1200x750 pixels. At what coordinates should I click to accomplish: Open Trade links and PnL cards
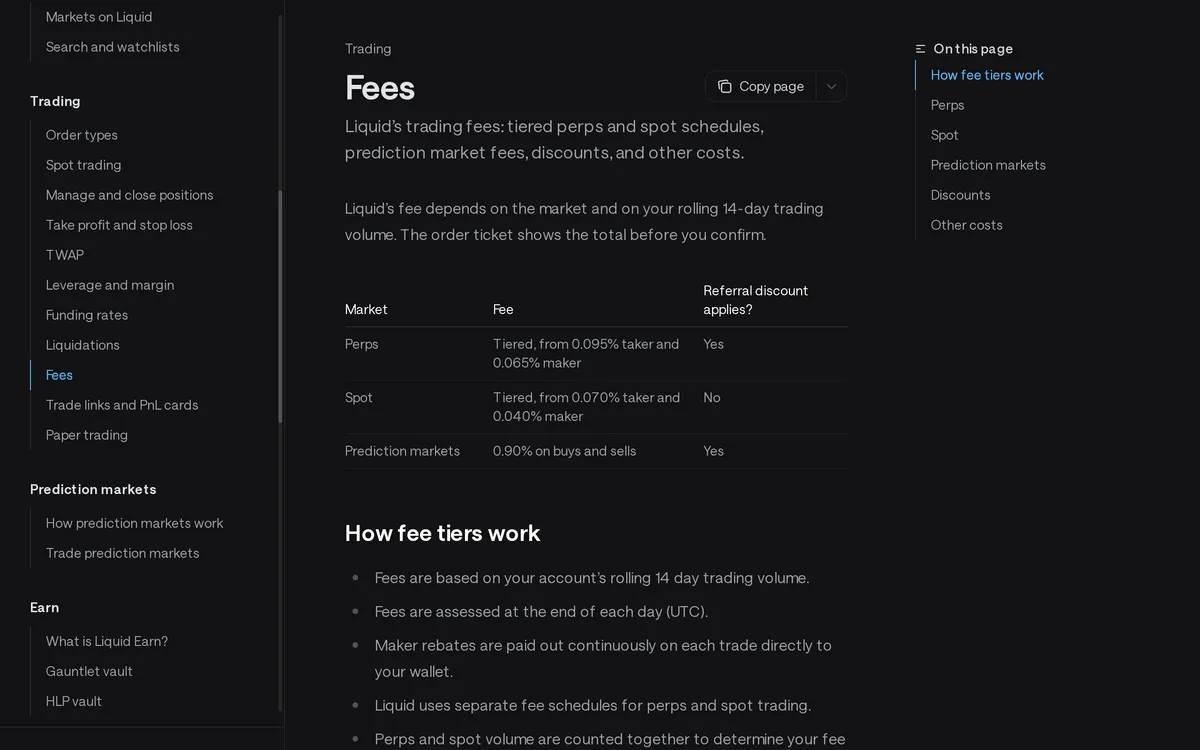122,405
